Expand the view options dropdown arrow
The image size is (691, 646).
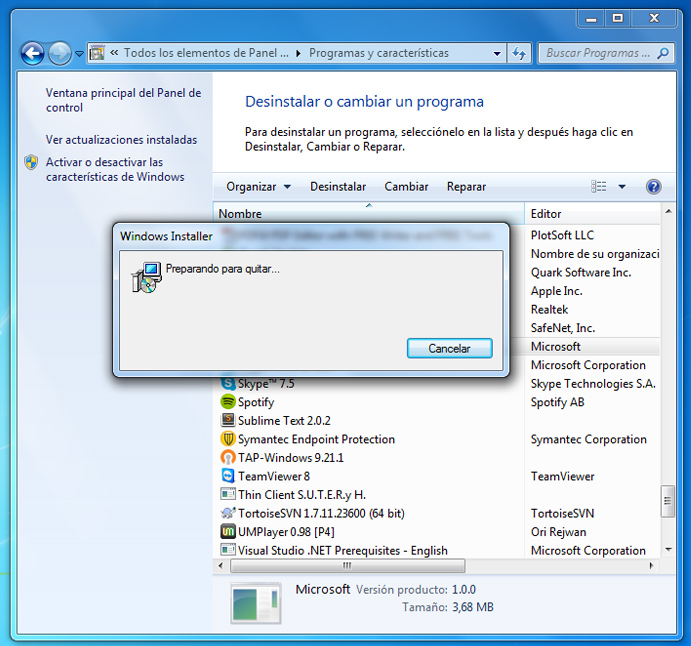point(621,187)
